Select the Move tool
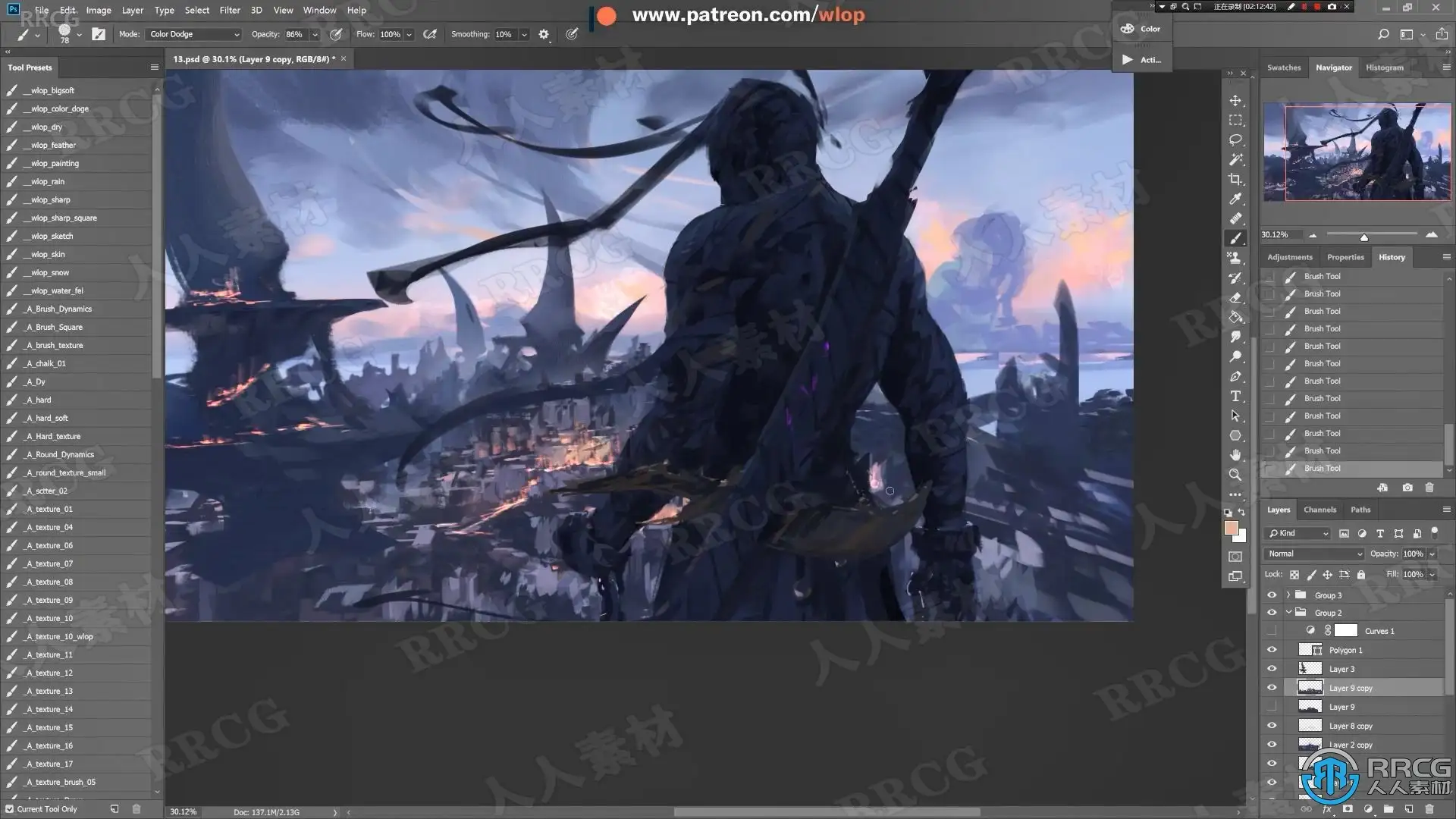 pyautogui.click(x=1235, y=101)
